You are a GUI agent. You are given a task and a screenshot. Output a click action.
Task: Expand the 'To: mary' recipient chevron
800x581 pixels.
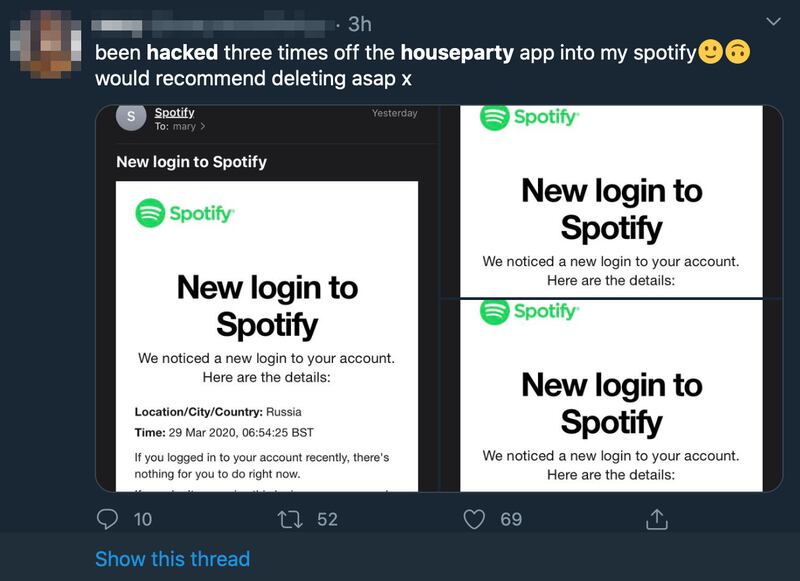click(x=203, y=126)
